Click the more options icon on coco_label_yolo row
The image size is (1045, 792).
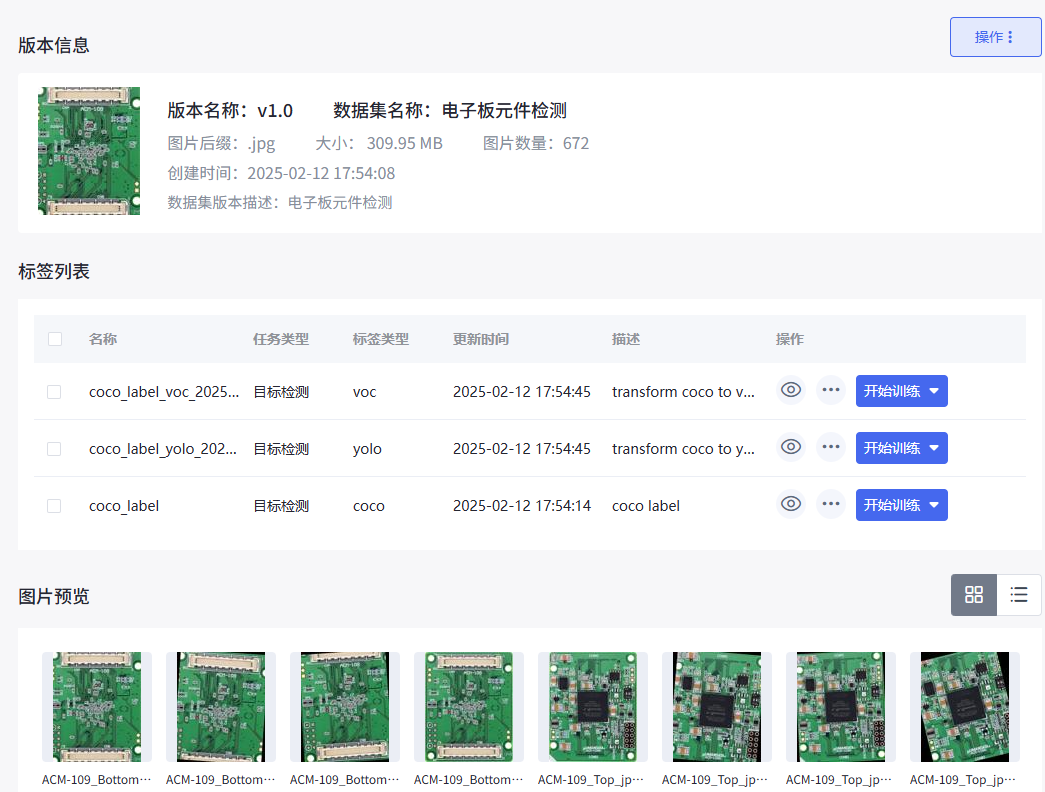(x=831, y=447)
